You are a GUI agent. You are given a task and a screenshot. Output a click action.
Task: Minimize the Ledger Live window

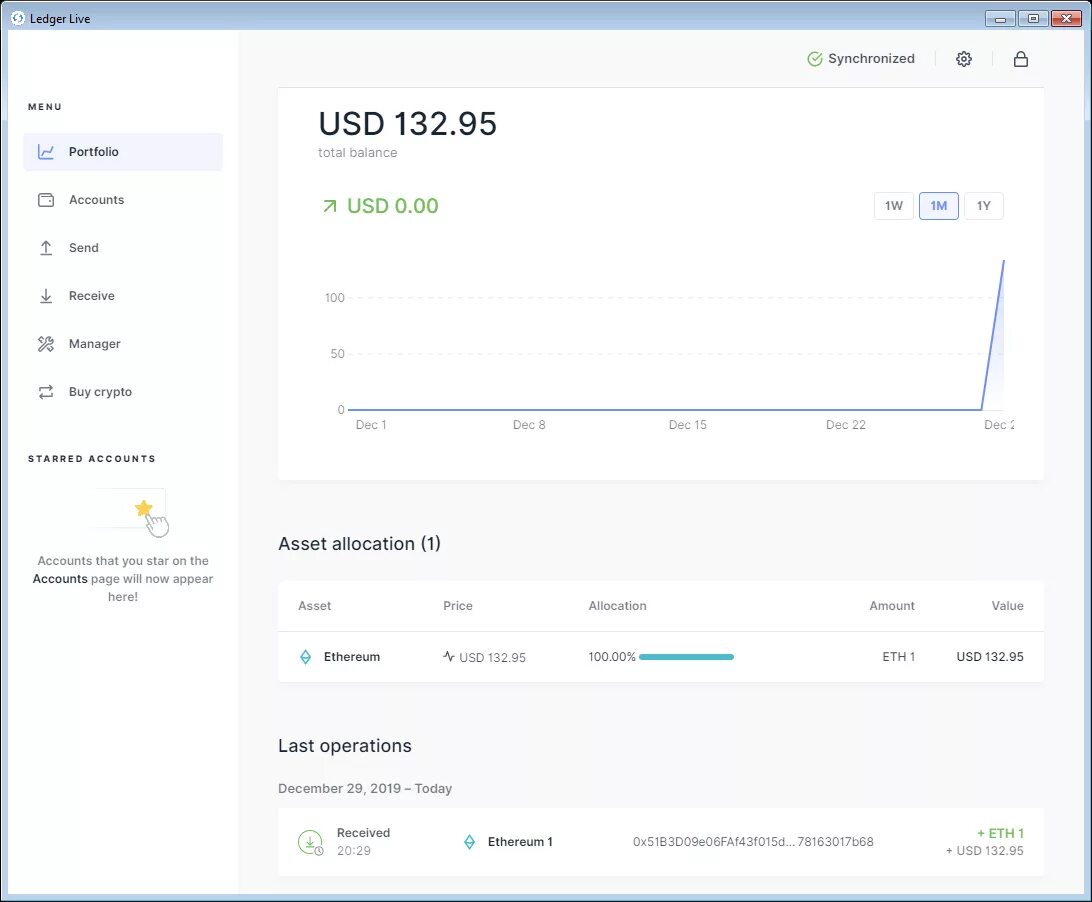point(1000,19)
